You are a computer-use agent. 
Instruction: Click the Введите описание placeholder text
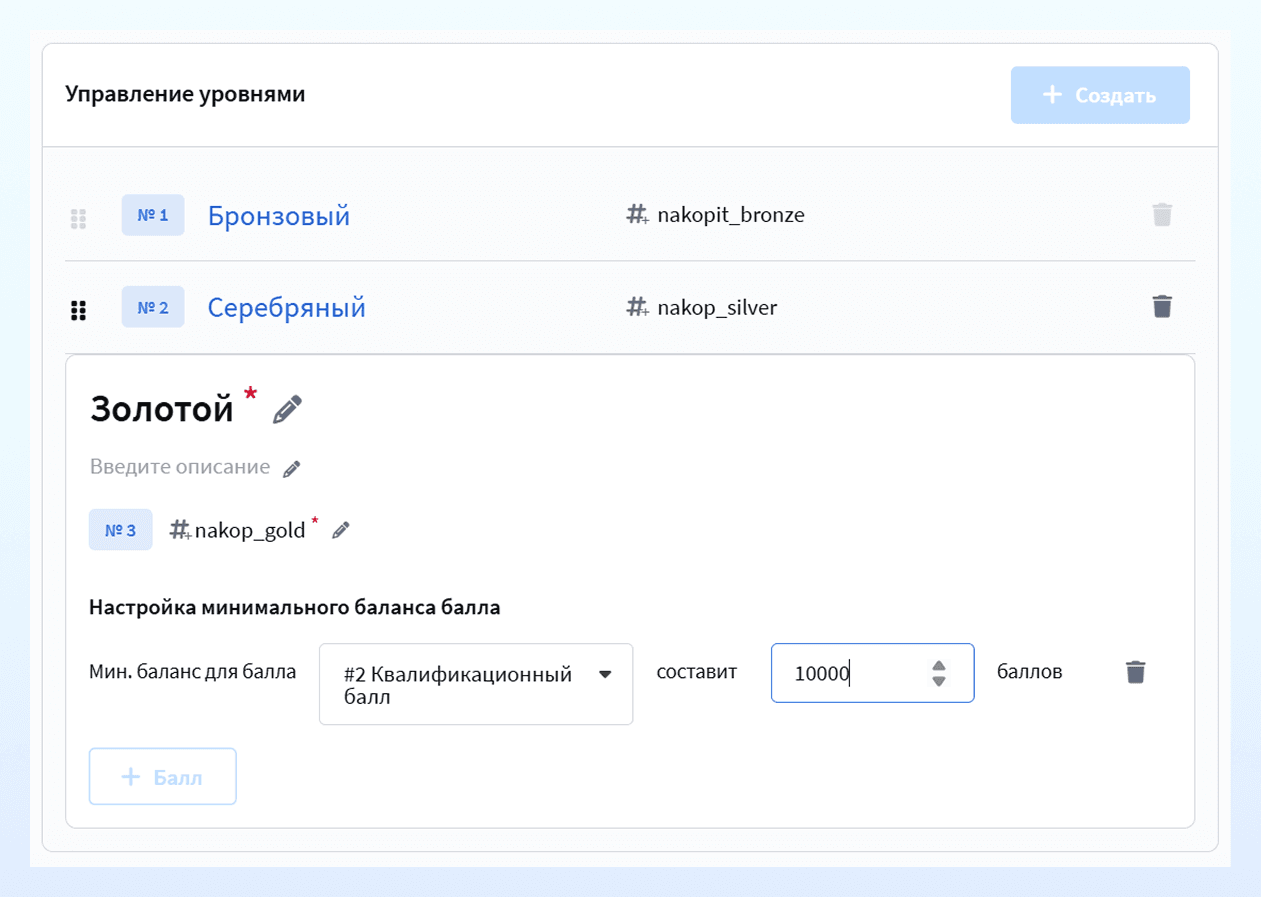tap(180, 467)
